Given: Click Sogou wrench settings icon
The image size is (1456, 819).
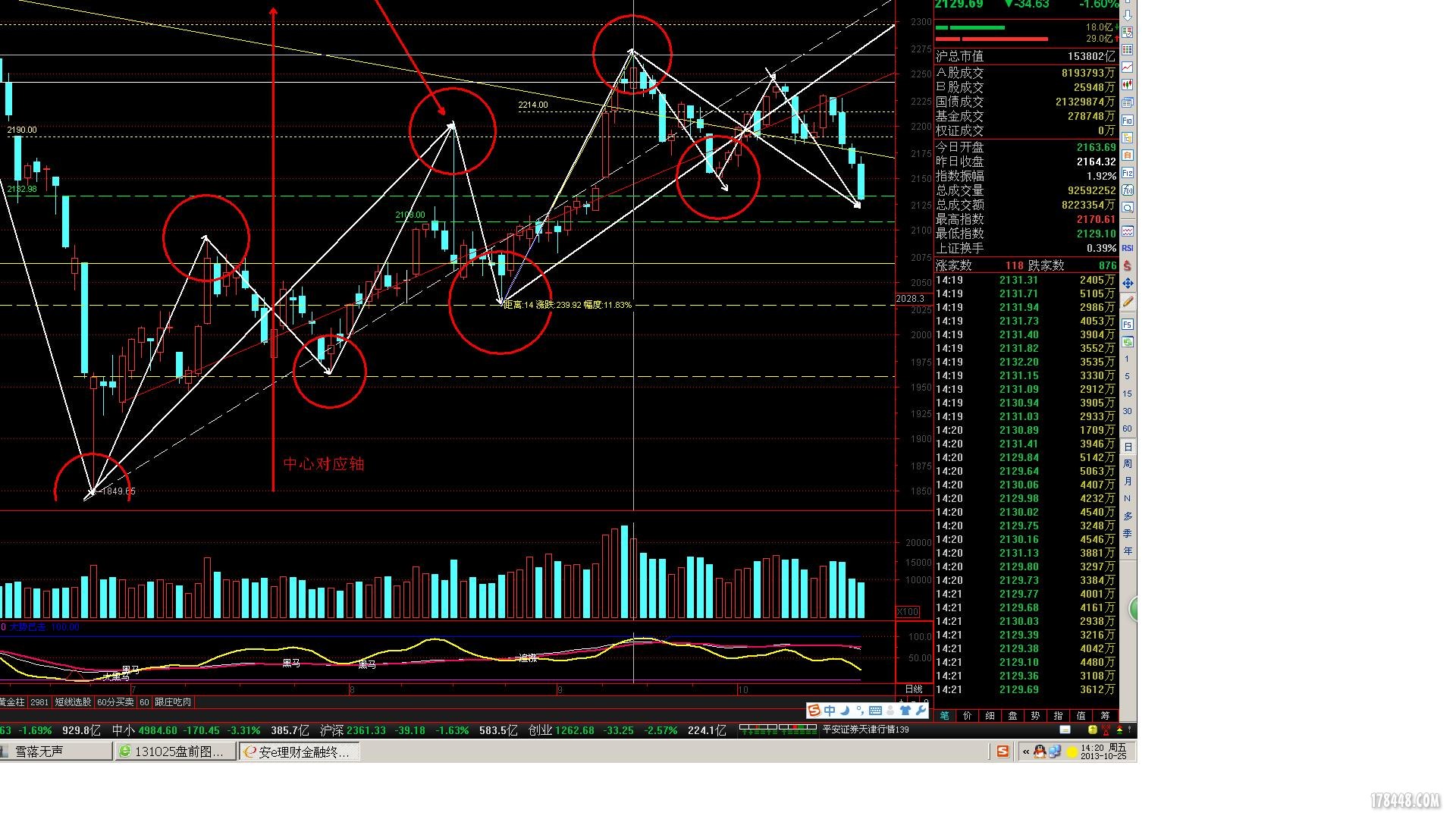Looking at the screenshot, I should (x=921, y=711).
